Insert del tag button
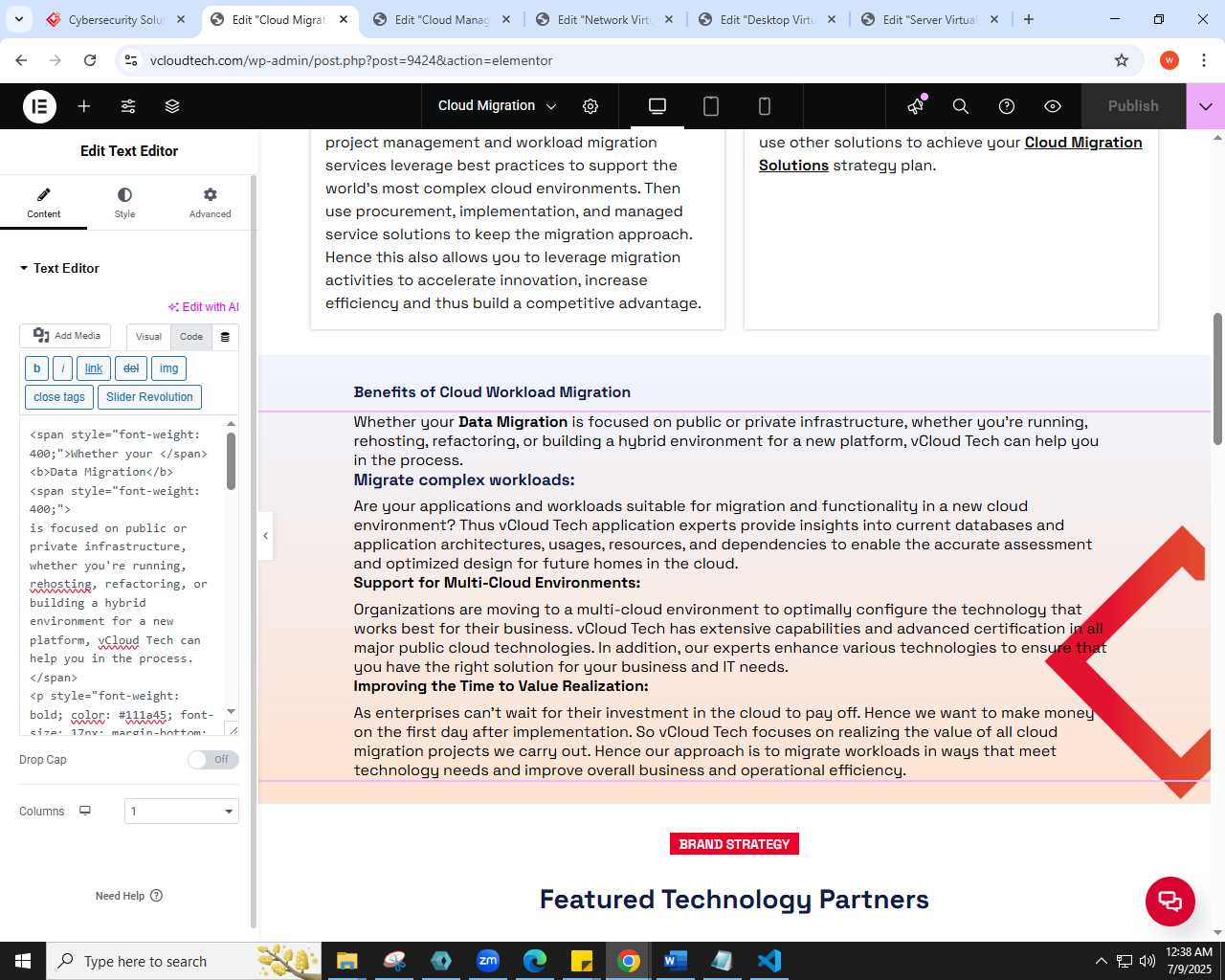The width and height of the screenshot is (1225, 980). [131, 368]
